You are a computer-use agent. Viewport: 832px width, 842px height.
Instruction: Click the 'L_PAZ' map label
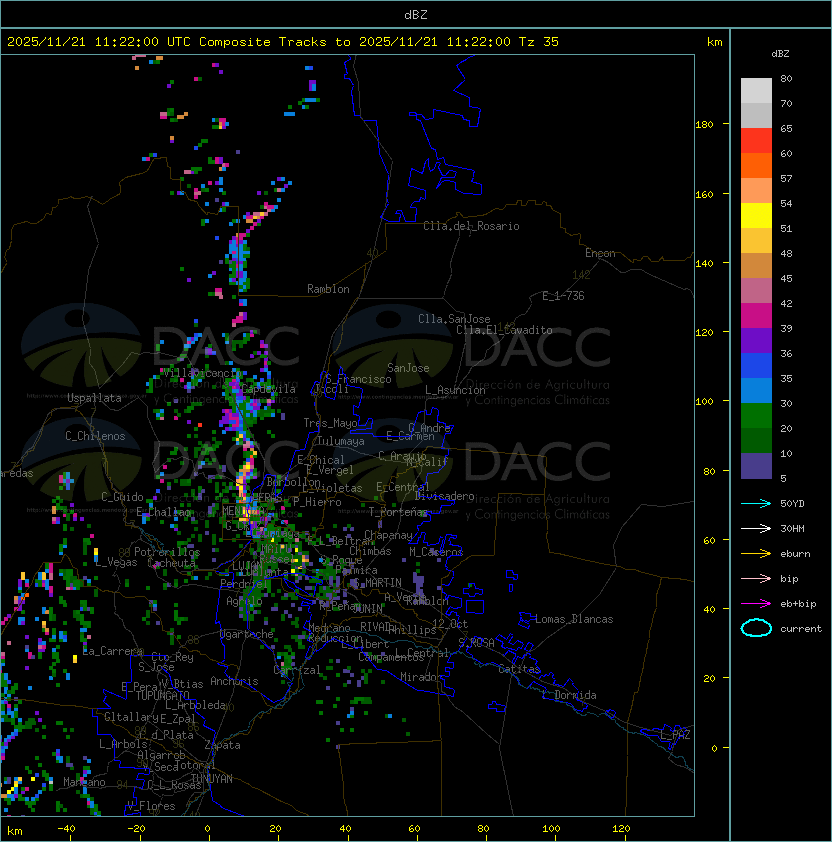[675, 734]
